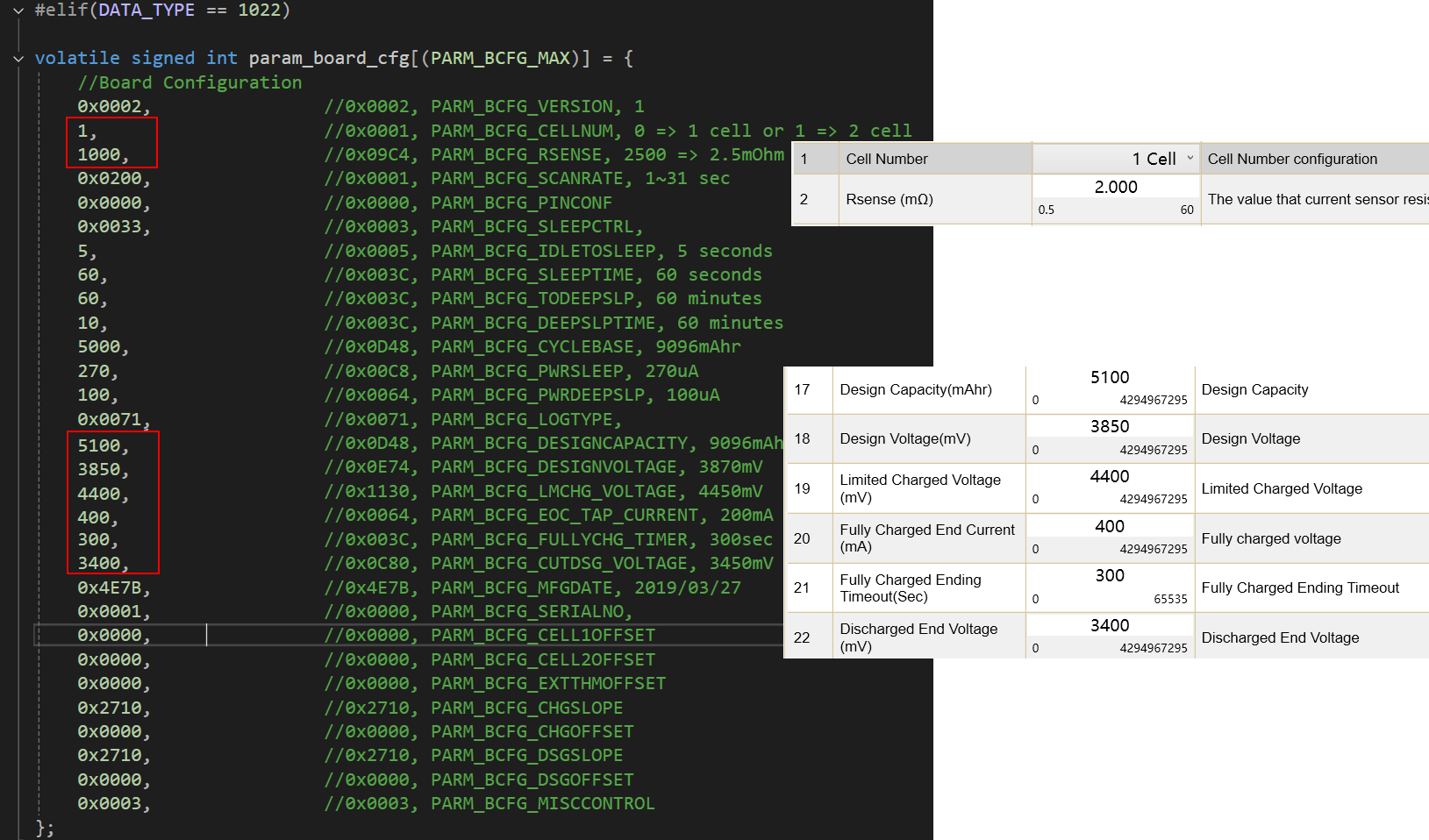Click 'Cell Number configuration' description text

coord(1292,159)
